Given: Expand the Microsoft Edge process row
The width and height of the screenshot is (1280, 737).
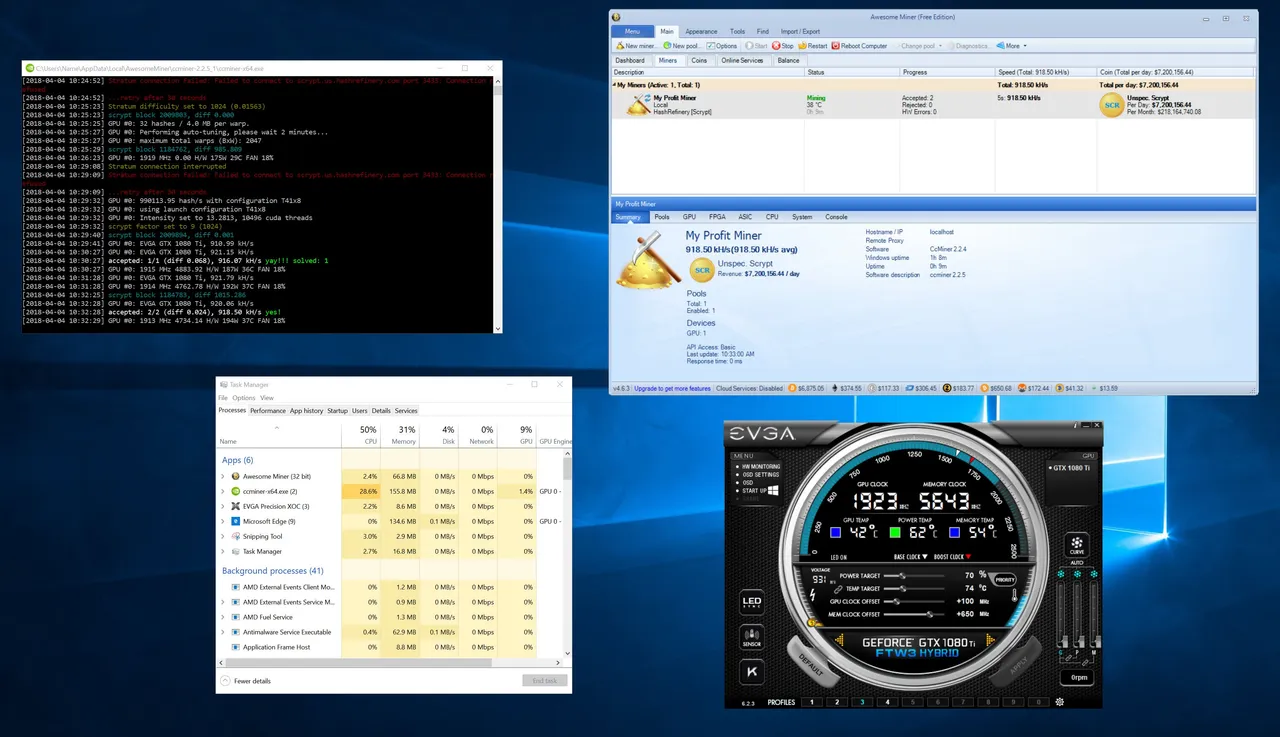Looking at the screenshot, I should point(223,521).
